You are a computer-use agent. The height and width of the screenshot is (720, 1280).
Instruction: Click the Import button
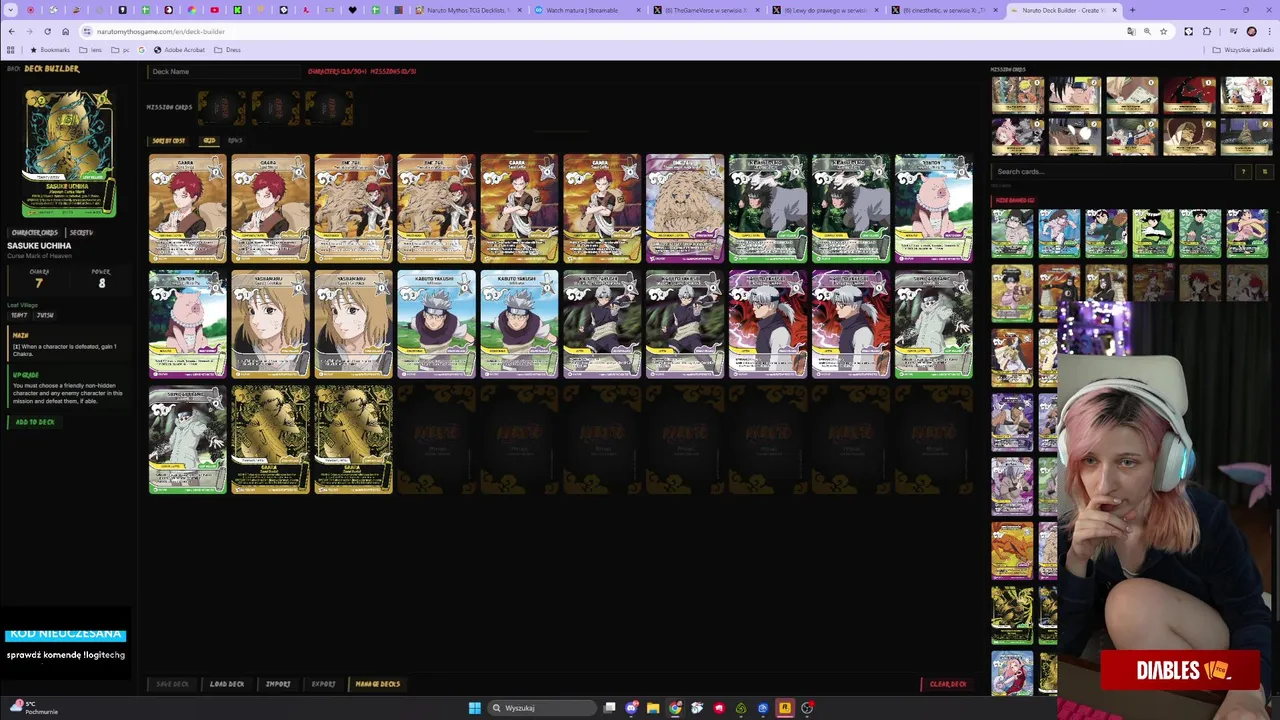pos(278,684)
